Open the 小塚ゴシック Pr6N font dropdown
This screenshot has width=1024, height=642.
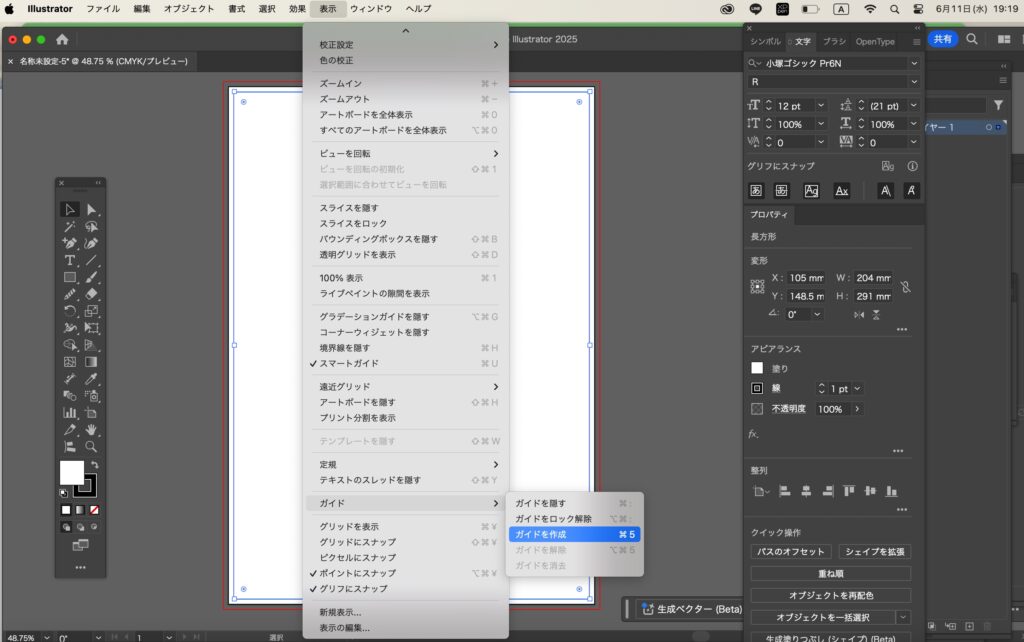914,63
